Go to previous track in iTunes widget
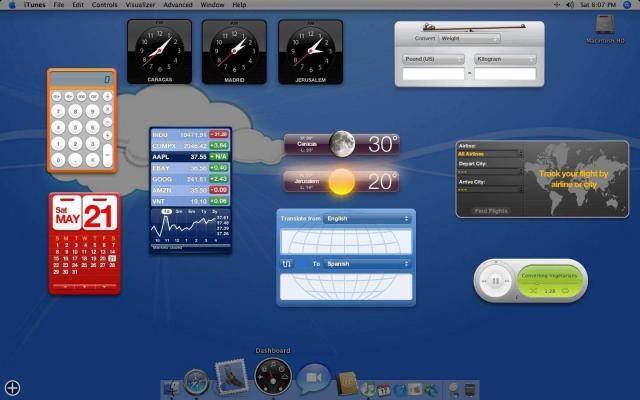Image resolution: width=640 pixels, height=400 pixels. (x=484, y=281)
